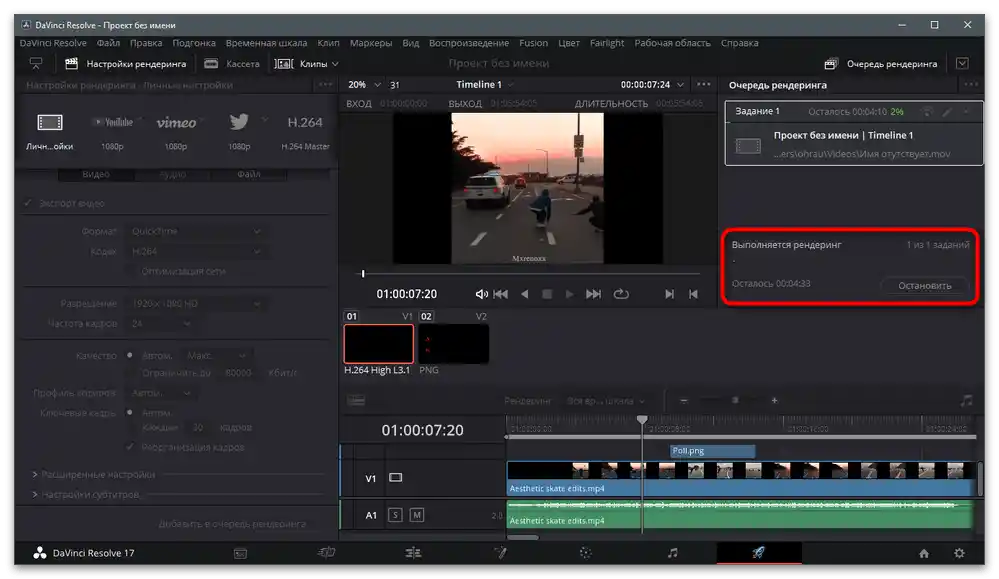Click Add to Render Queue button
This screenshot has height=579, width=999.
point(232,524)
